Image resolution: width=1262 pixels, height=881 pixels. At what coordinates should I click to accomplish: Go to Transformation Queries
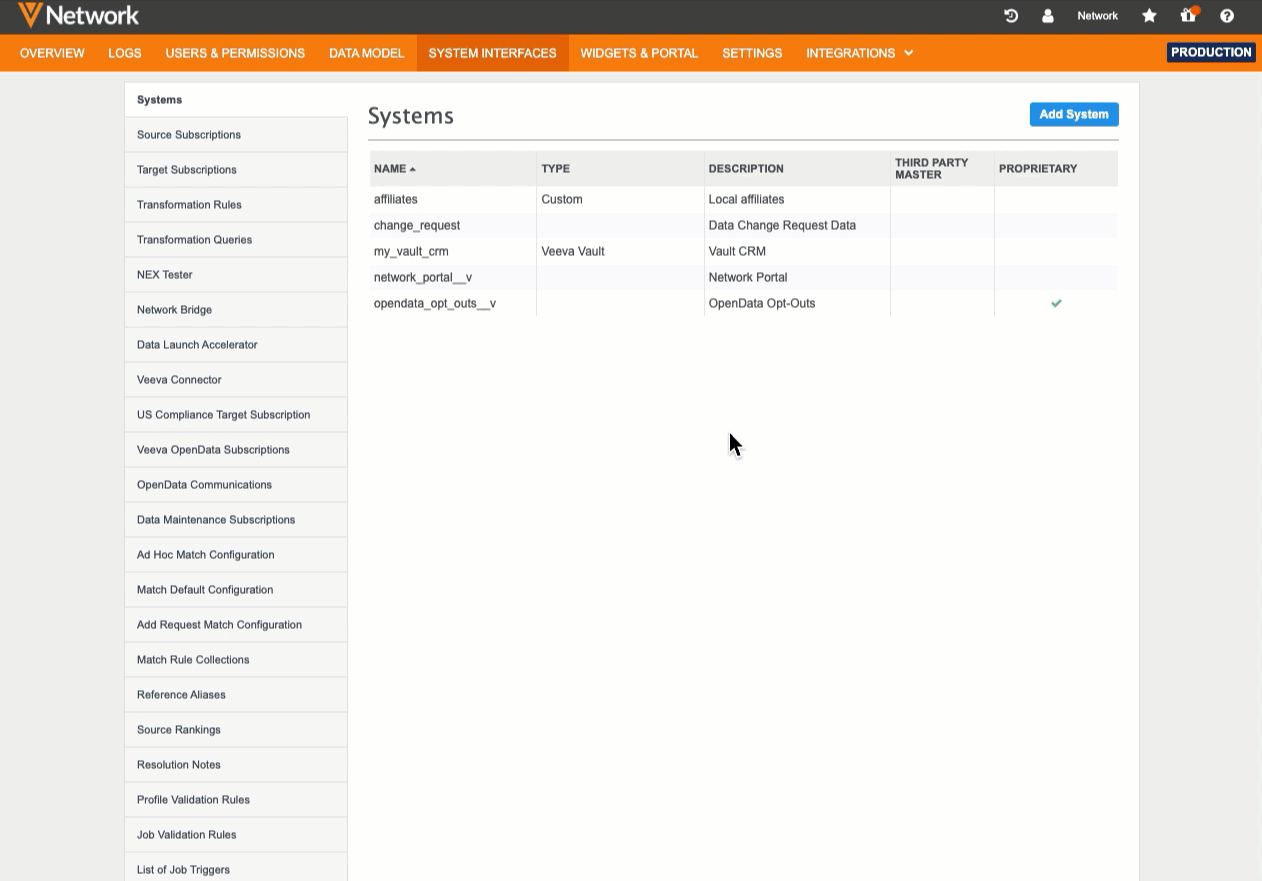236,240
